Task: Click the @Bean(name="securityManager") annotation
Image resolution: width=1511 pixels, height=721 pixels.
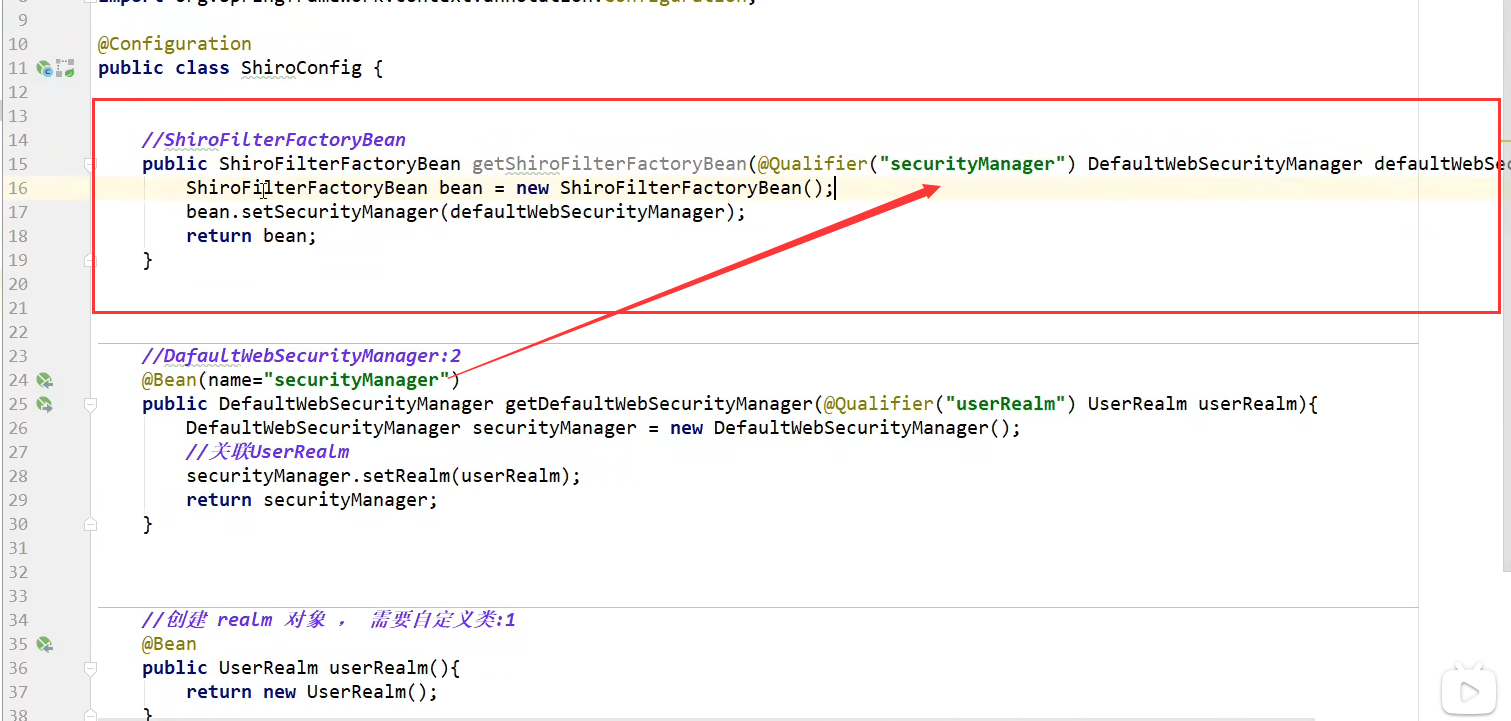Action: coord(301,380)
